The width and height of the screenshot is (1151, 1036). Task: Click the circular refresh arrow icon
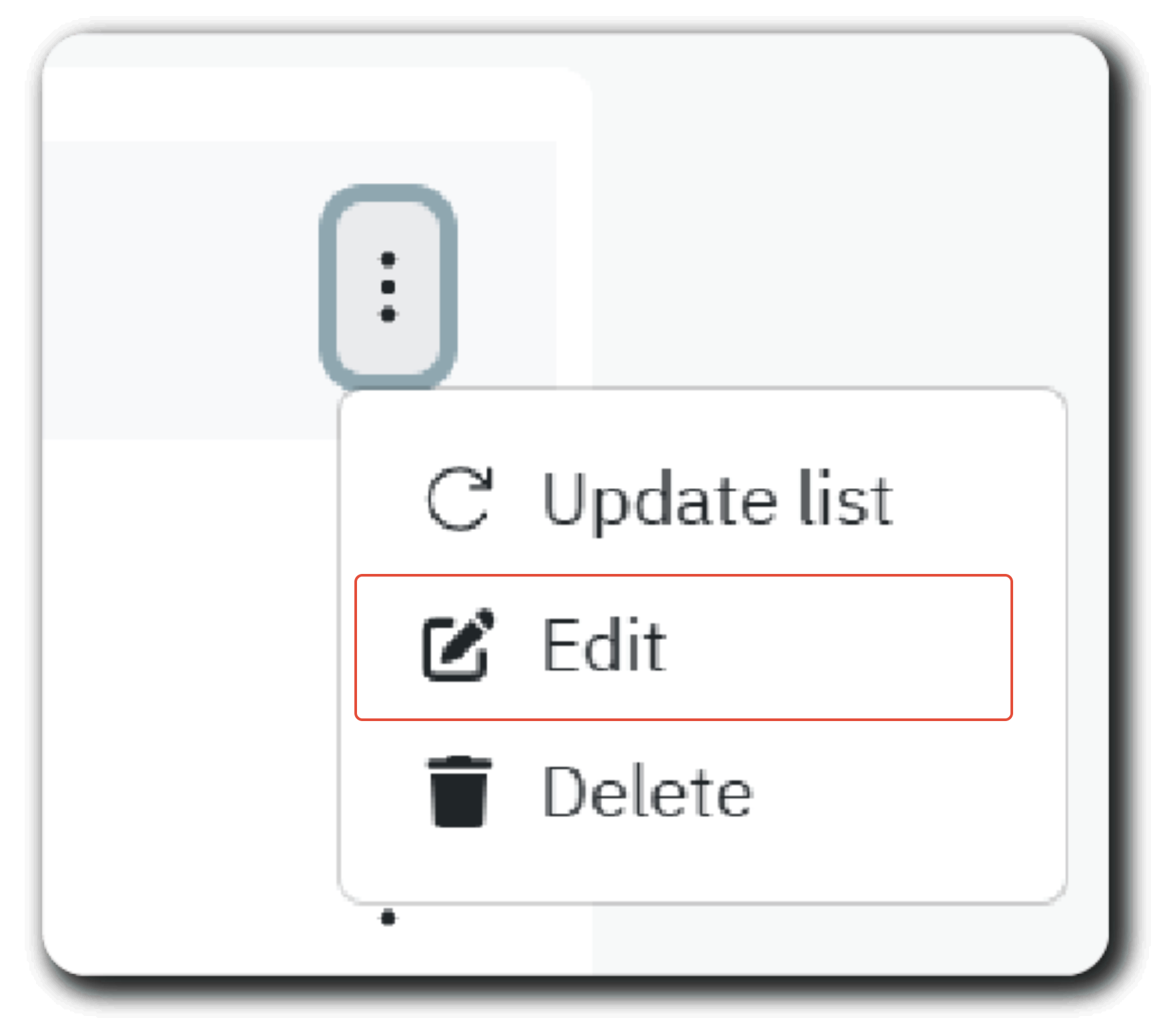tap(460, 499)
